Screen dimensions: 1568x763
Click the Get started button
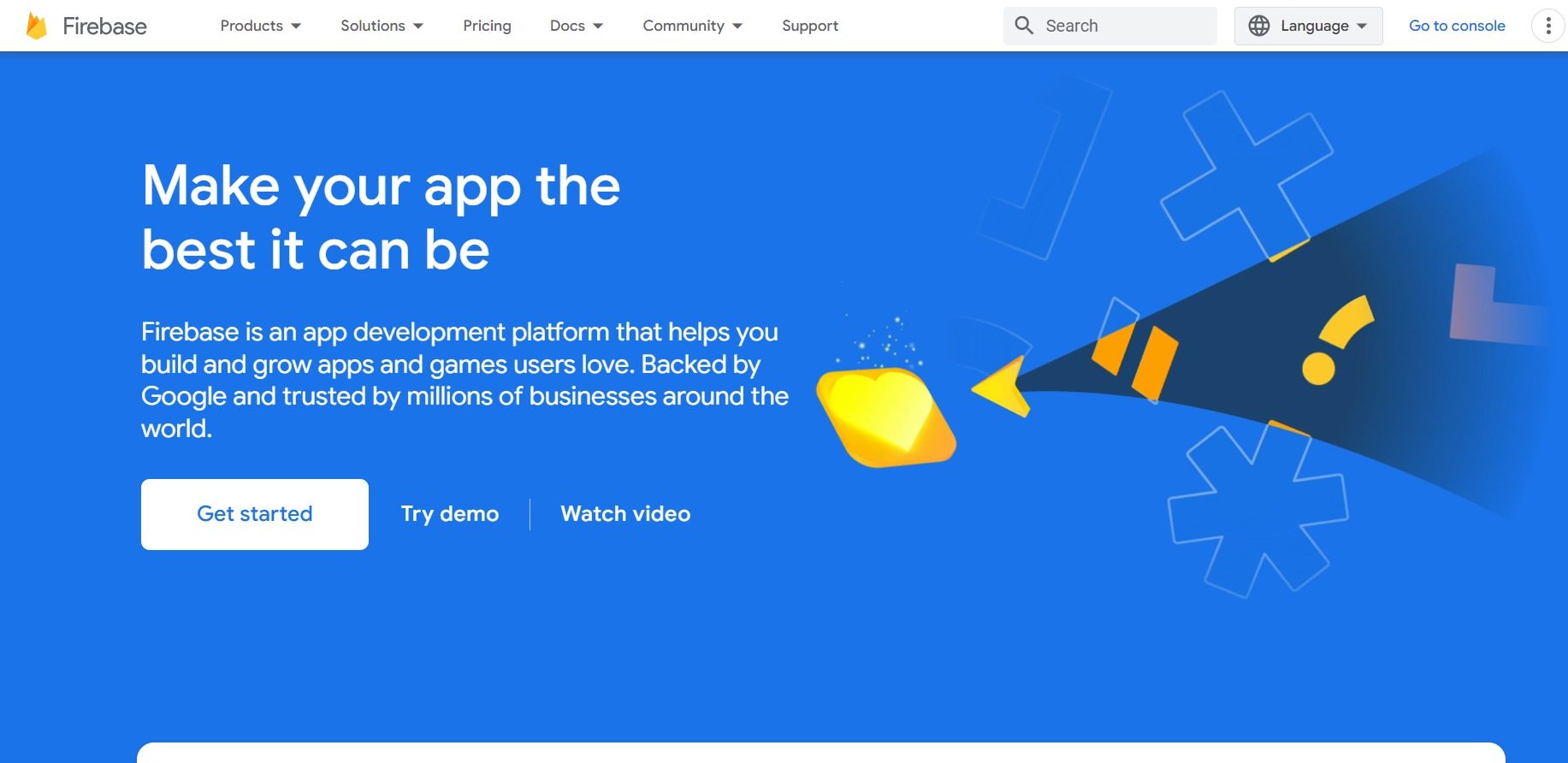[x=255, y=514]
